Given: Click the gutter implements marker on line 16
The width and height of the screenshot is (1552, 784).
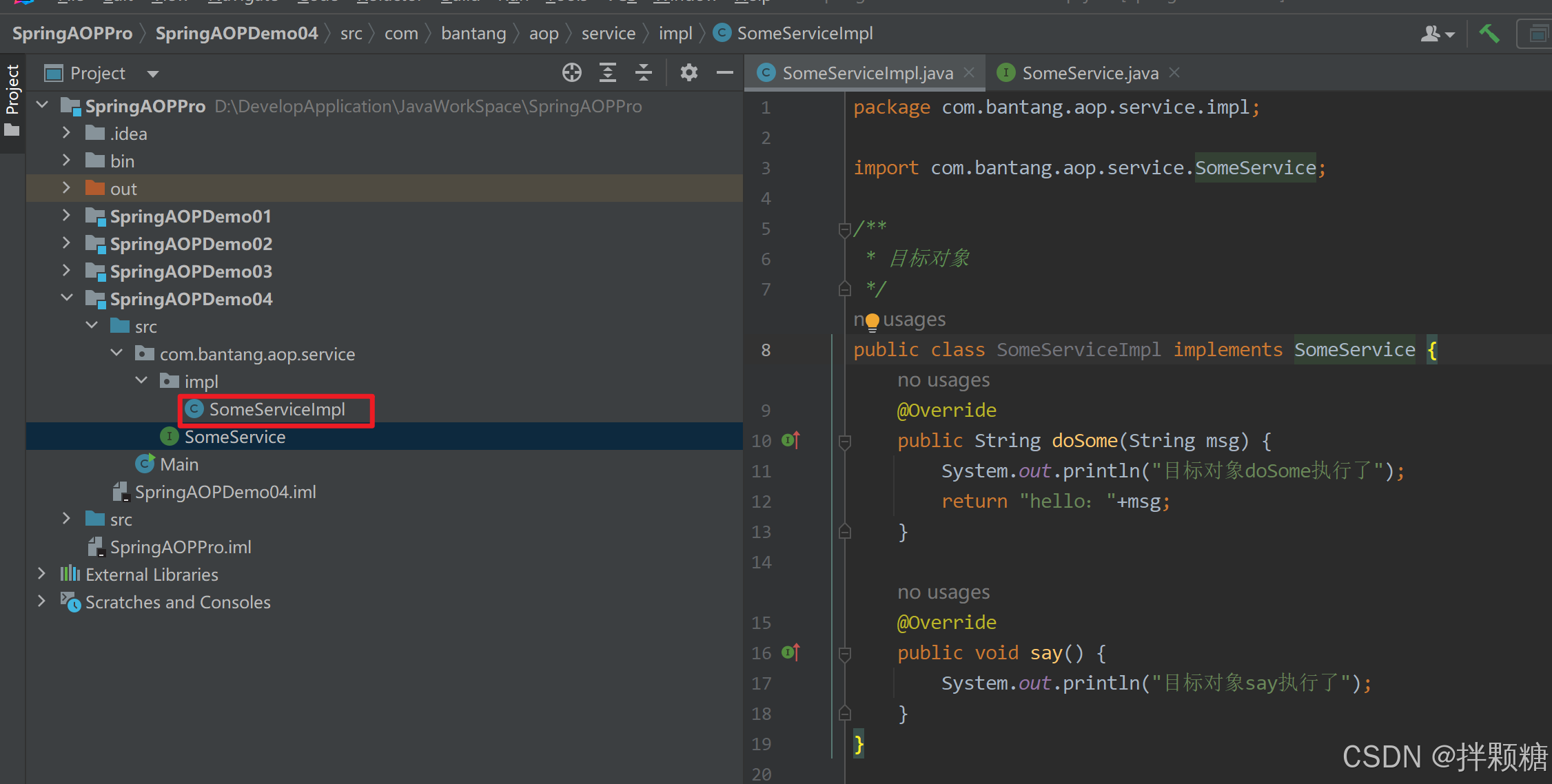Looking at the screenshot, I should click(x=790, y=652).
